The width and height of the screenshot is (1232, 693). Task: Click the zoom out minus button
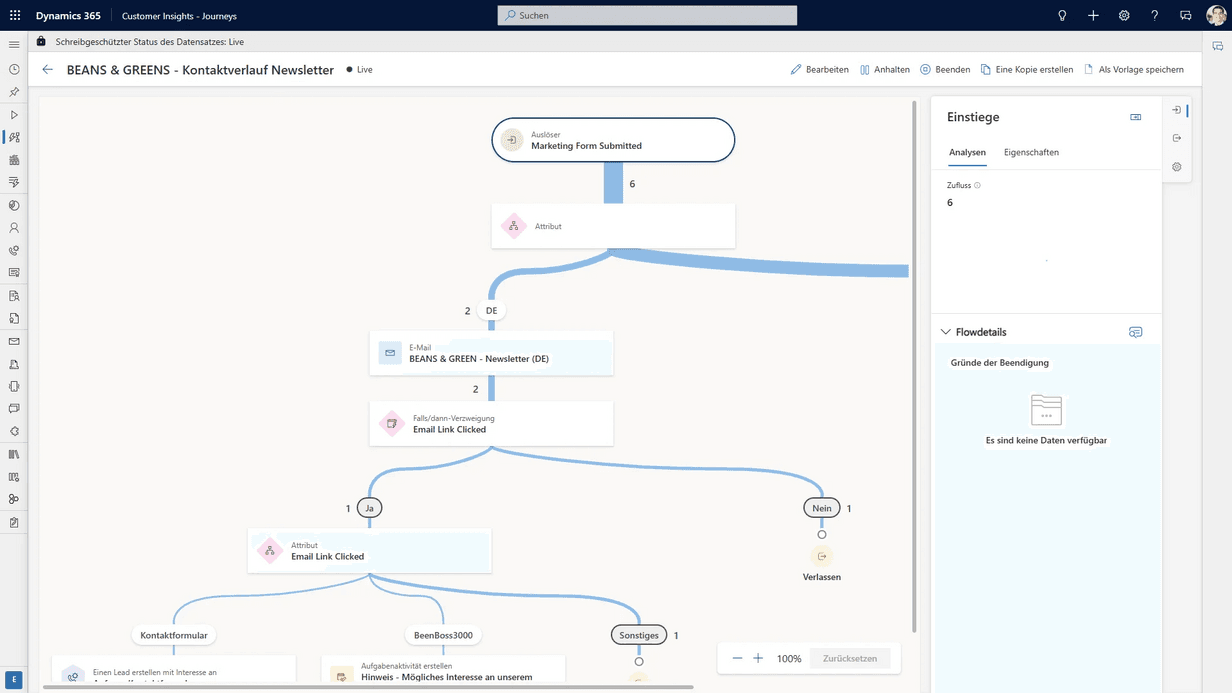click(x=737, y=658)
